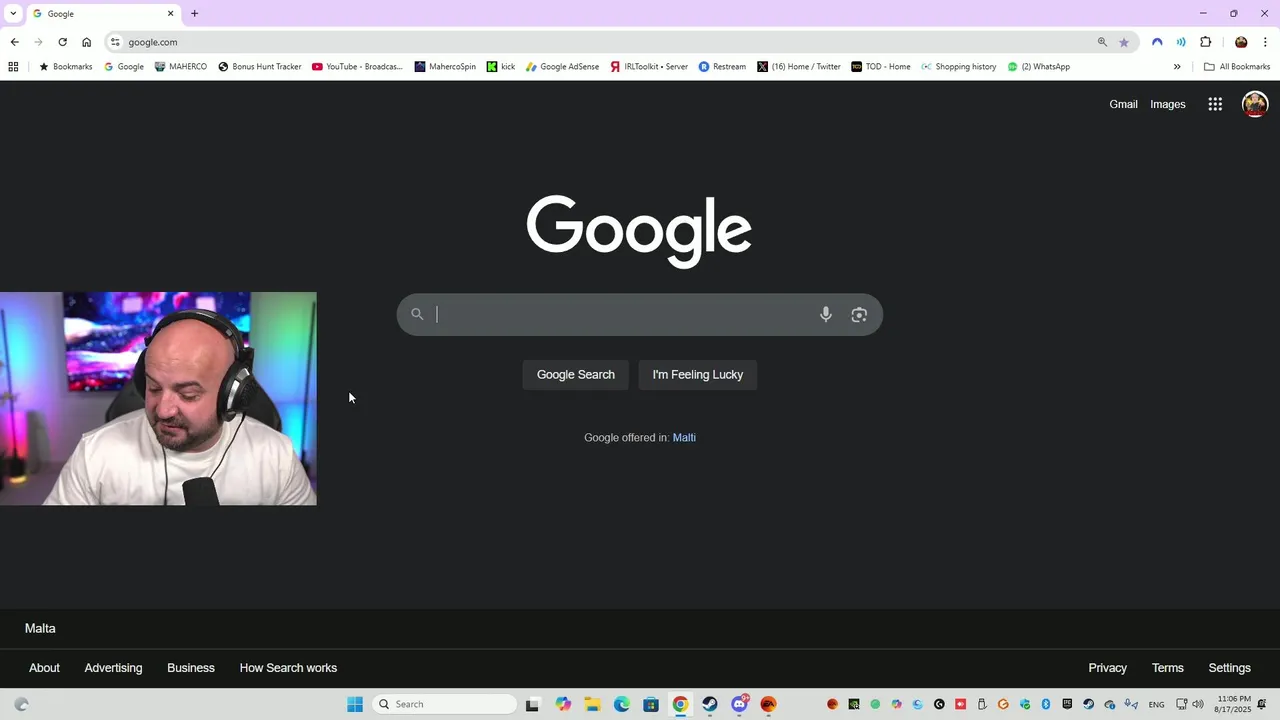Screen dimensions: 1280x720
Task: Open the WhatsApp bookmark
Action: pyautogui.click(x=1039, y=67)
